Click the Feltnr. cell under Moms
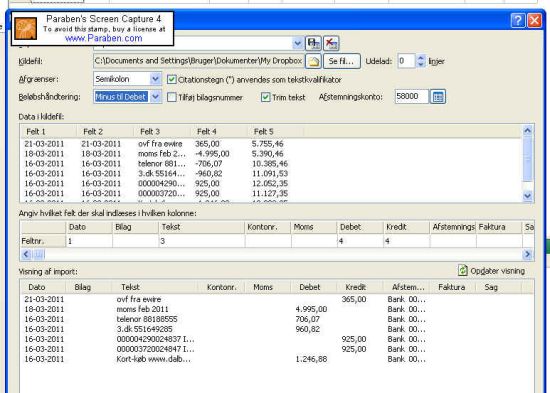Screen dimensions: 550x393 (x=314, y=241)
